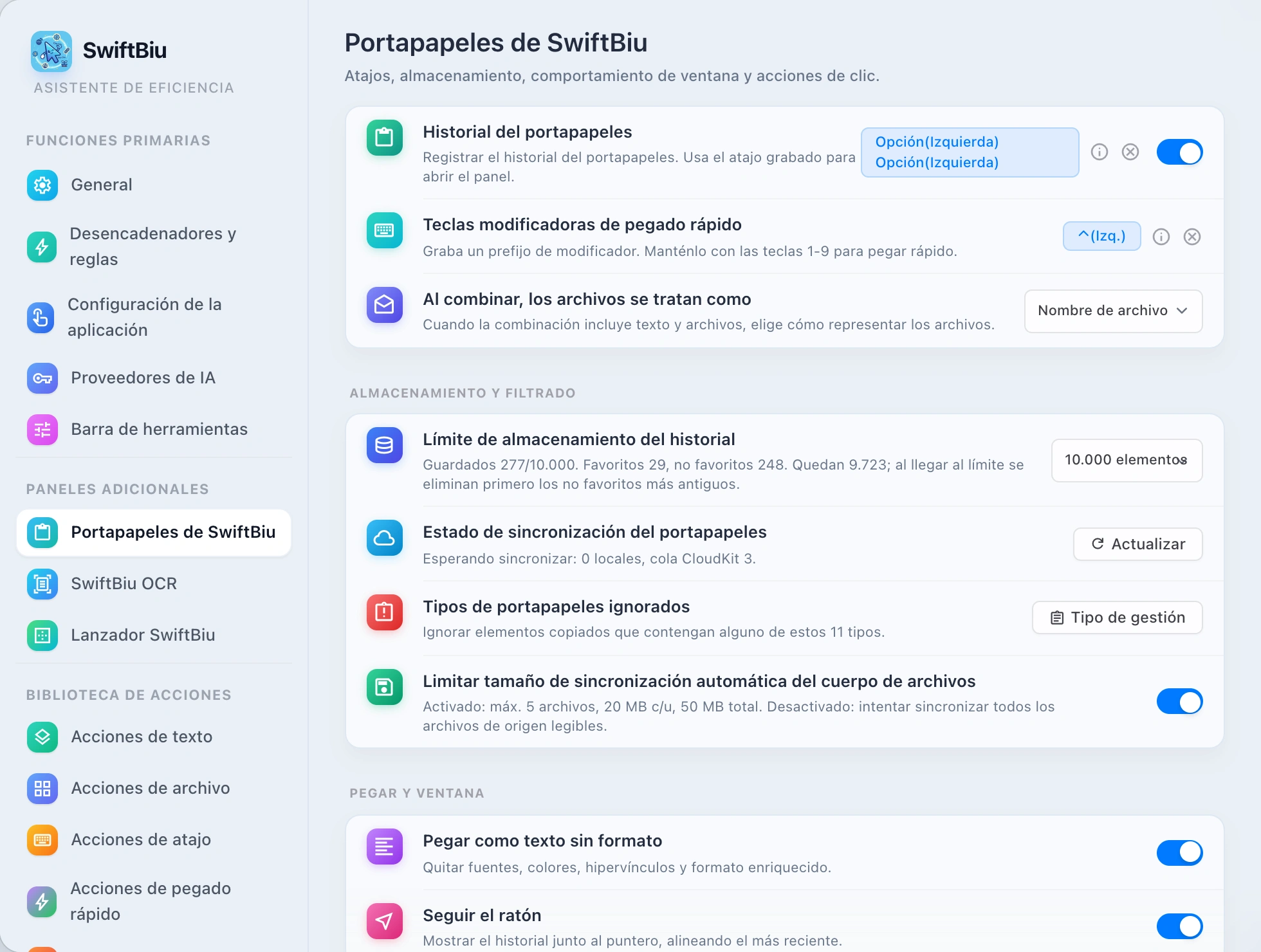Image resolution: width=1261 pixels, height=952 pixels.
Task: Click the Opción(Izquierda) shortcut recorder field
Action: pos(970,152)
